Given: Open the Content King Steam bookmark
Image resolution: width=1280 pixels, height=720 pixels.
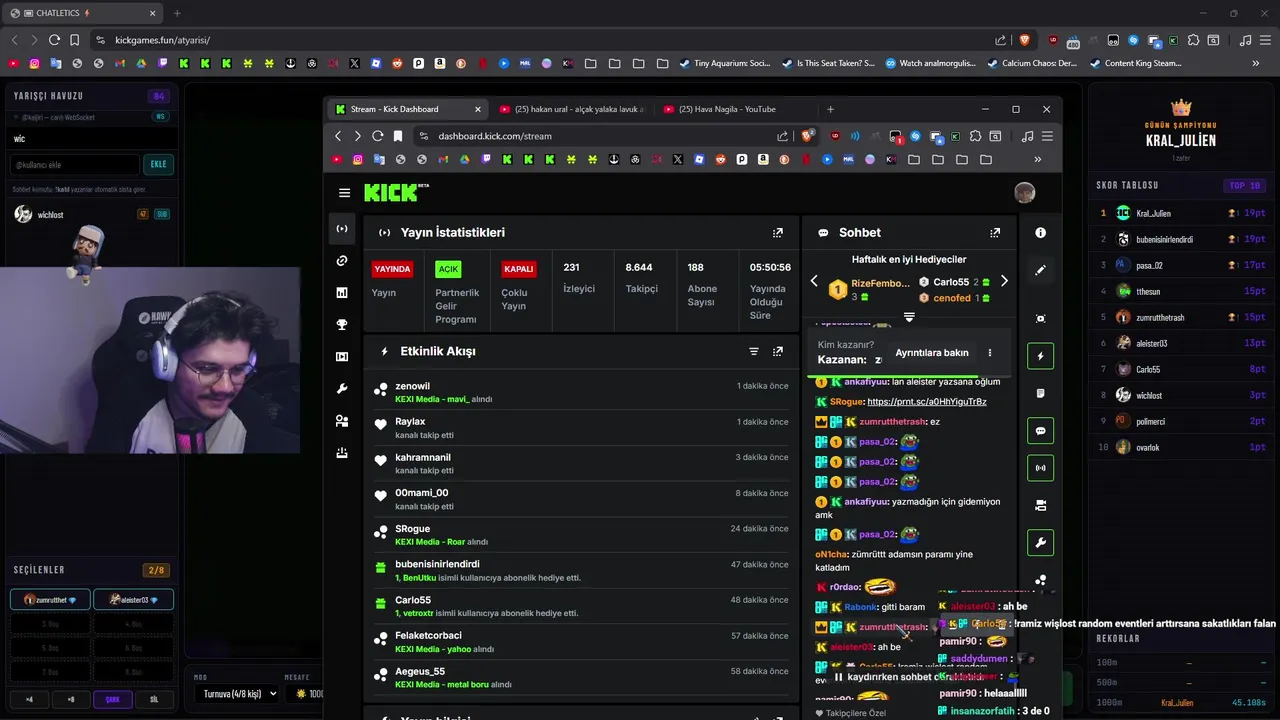Looking at the screenshot, I should tap(1135, 63).
